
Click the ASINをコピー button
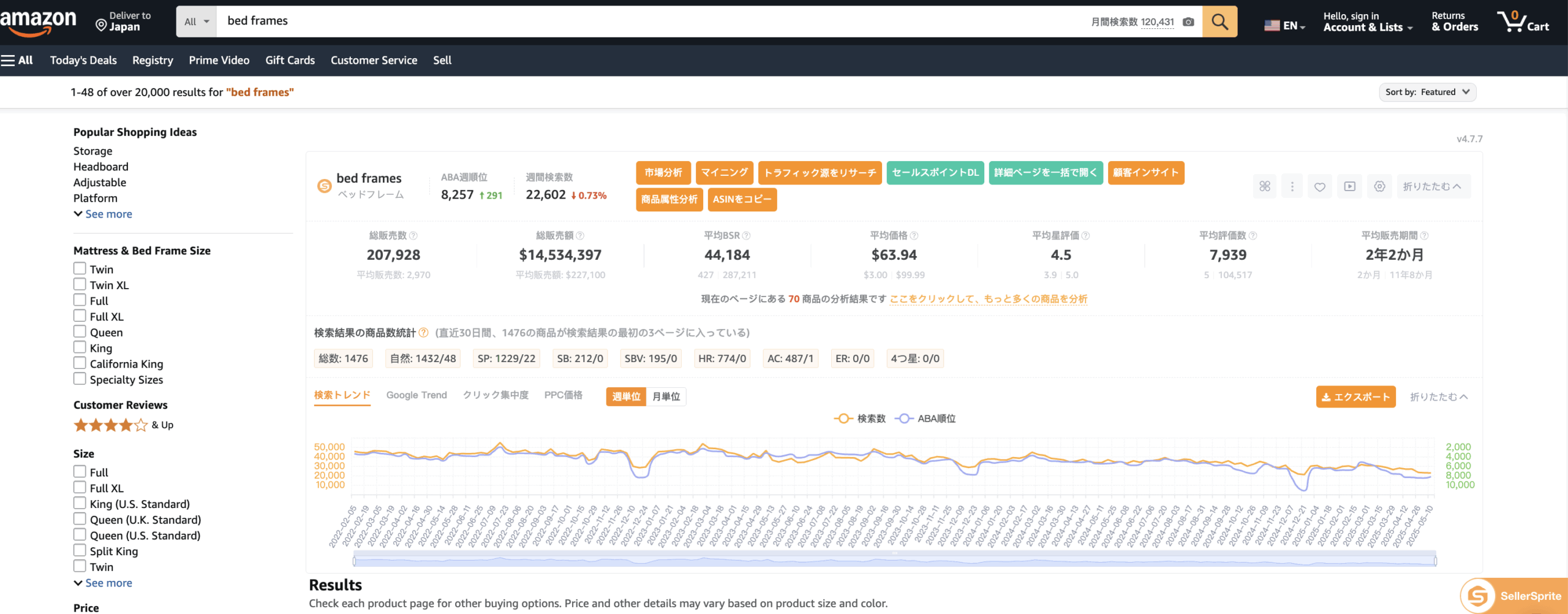pyautogui.click(x=742, y=200)
